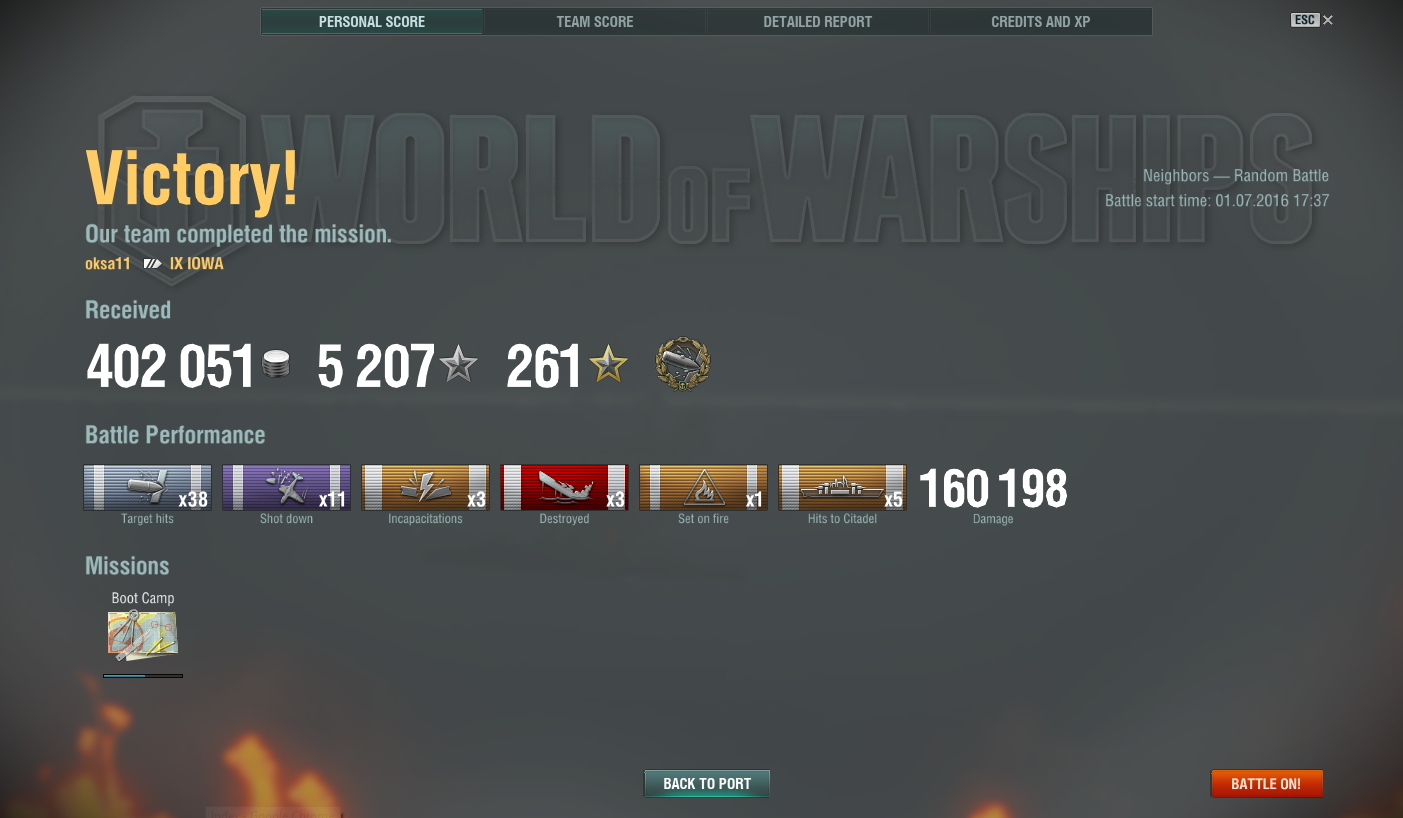Click the Set on fire ribbon
The width and height of the screenshot is (1403, 818).
[x=703, y=487]
